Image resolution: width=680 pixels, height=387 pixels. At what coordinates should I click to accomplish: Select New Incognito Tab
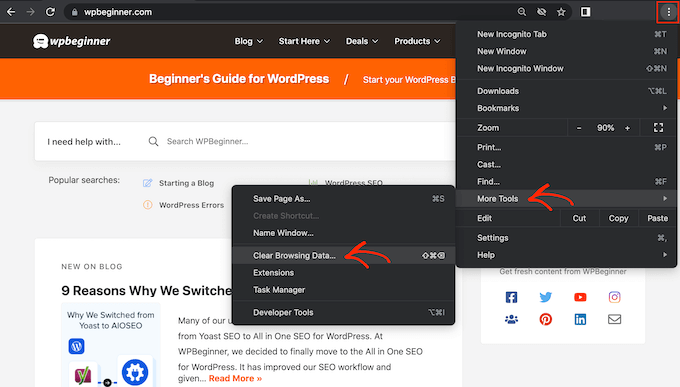pos(566,34)
